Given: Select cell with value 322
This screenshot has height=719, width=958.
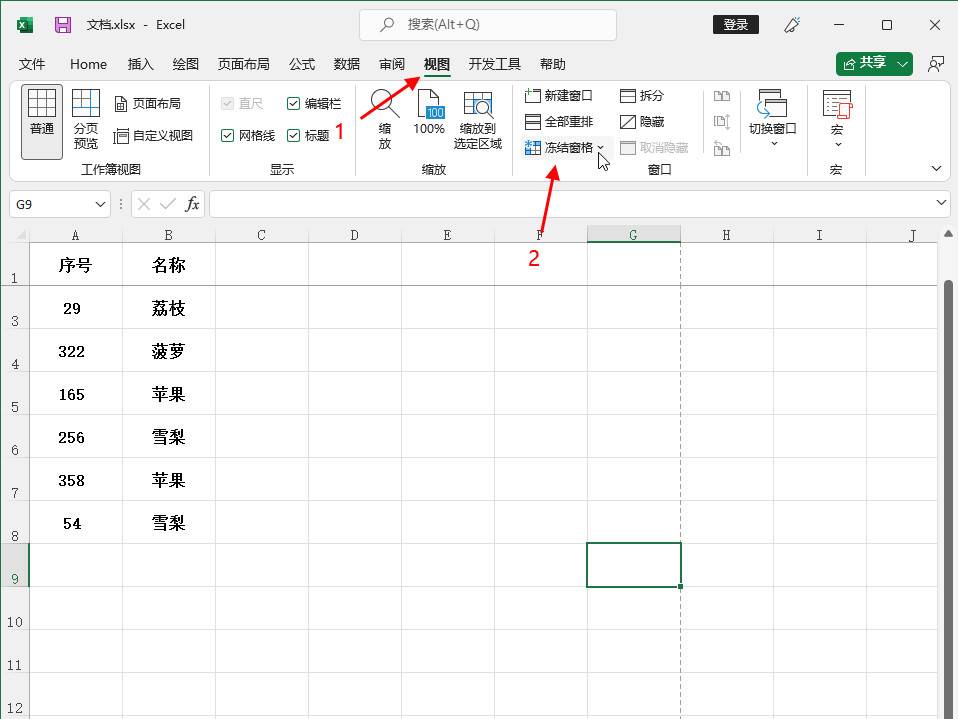Looking at the screenshot, I should point(76,351).
